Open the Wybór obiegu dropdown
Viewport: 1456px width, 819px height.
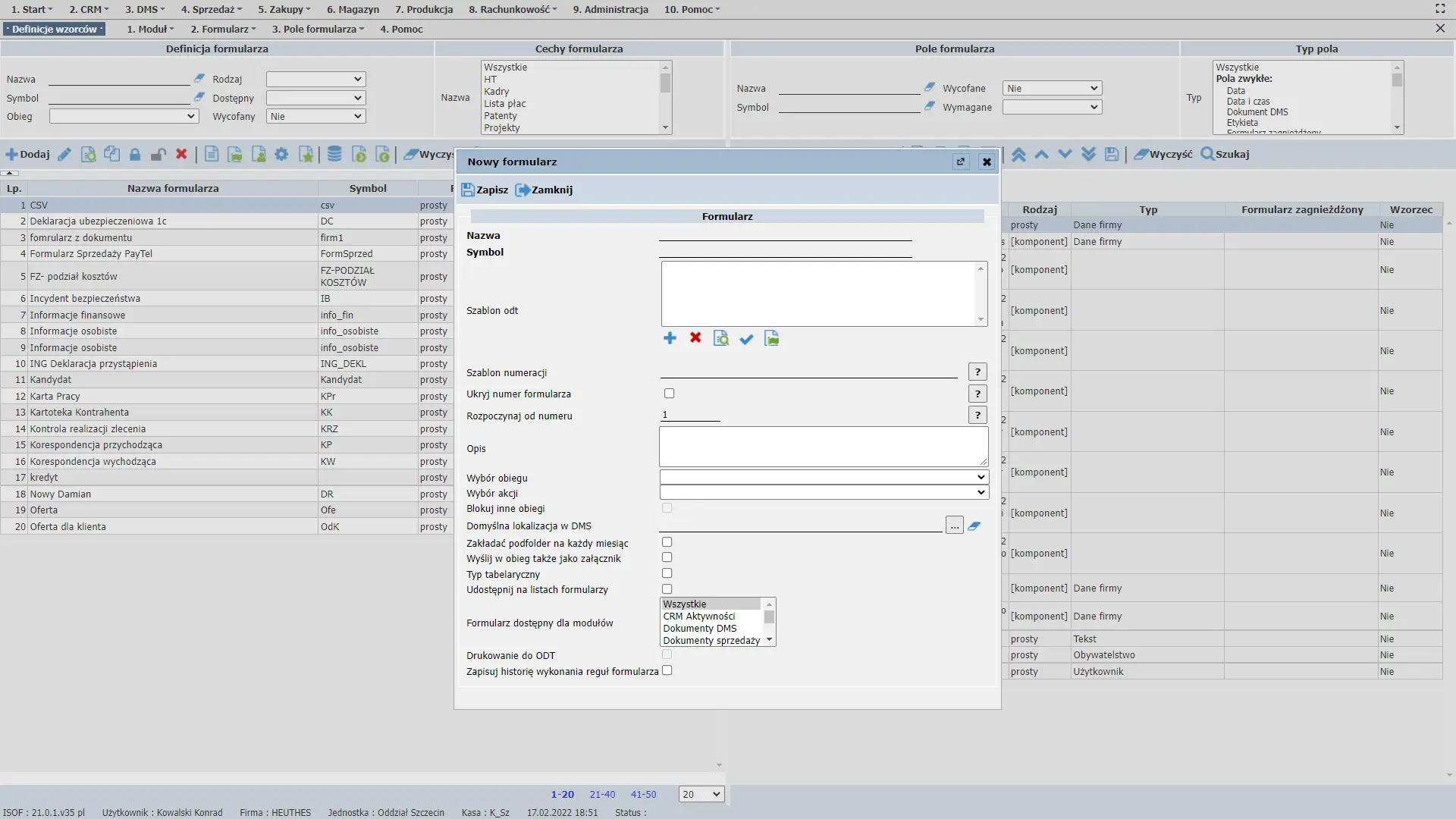824,477
